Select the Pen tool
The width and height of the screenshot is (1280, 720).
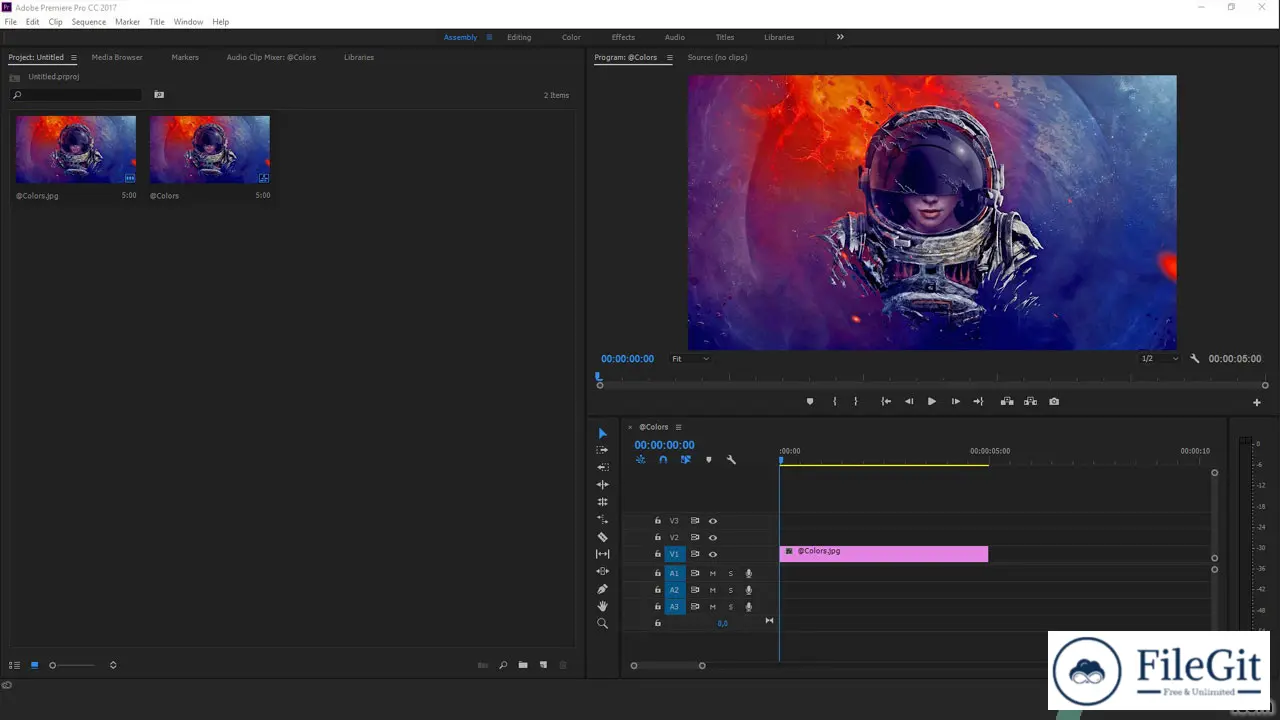point(602,589)
